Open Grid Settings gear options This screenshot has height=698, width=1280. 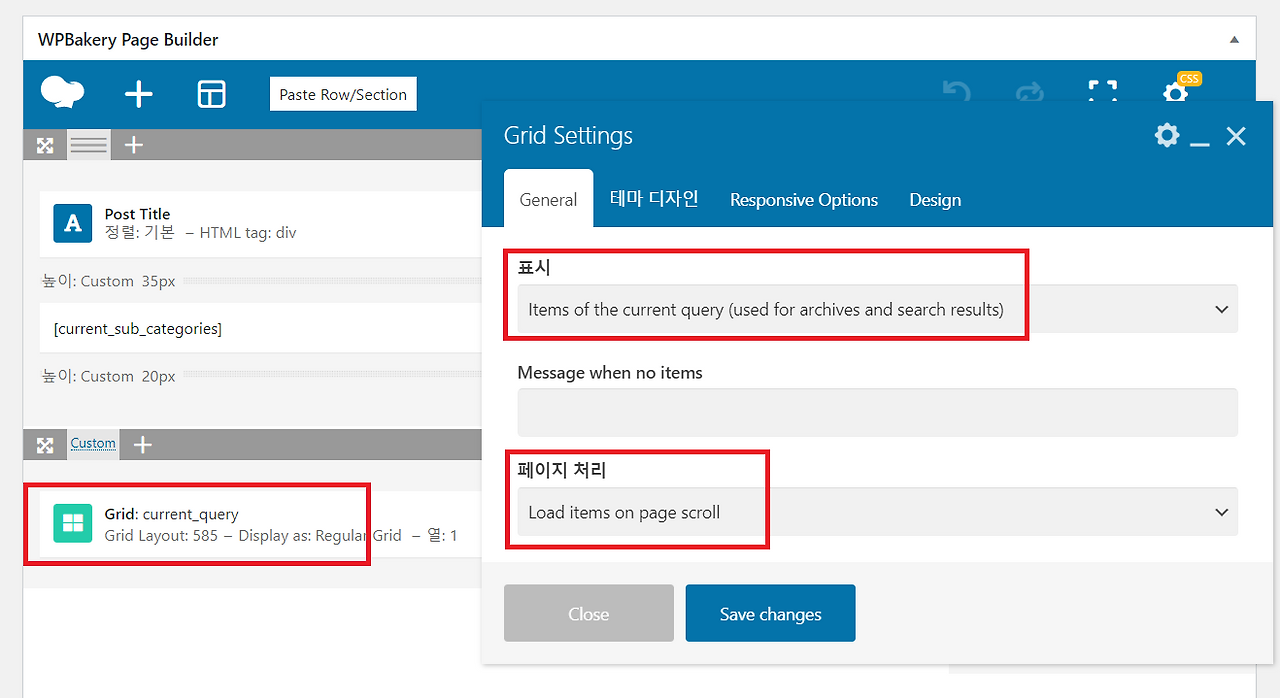click(1167, 135)
